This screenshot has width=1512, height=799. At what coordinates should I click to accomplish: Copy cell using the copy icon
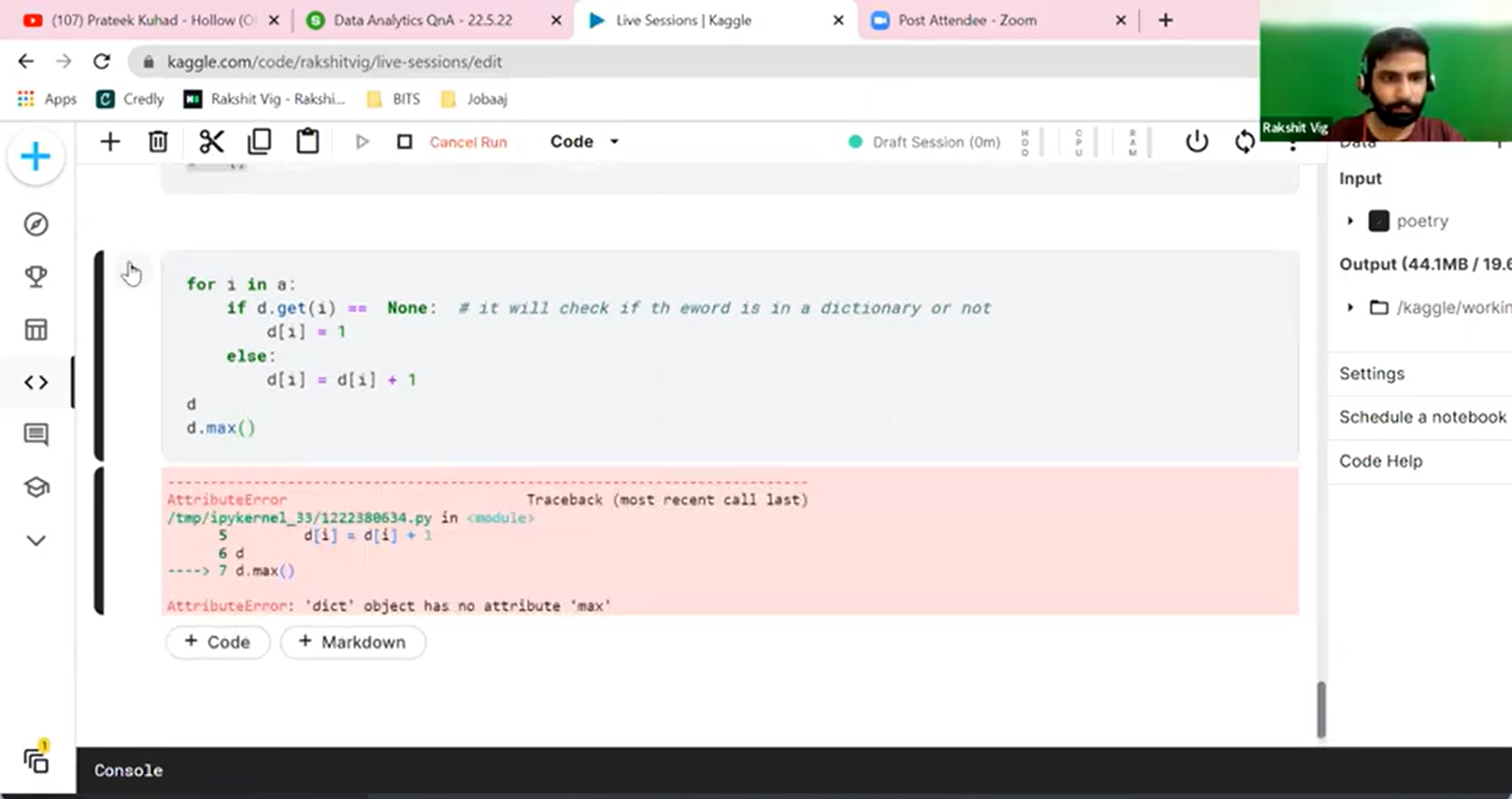click(x=259, y=142)
